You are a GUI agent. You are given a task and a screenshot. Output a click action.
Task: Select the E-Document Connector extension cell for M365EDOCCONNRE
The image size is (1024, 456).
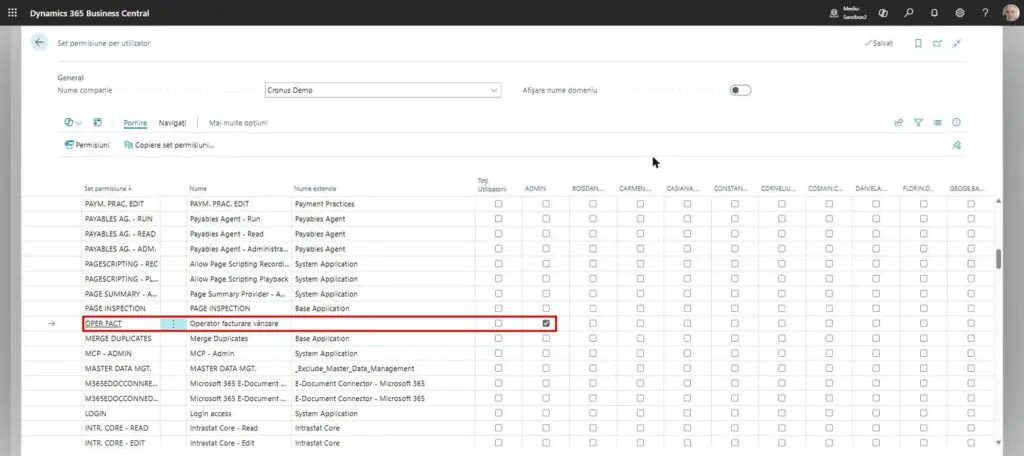[x=384, y=383]
